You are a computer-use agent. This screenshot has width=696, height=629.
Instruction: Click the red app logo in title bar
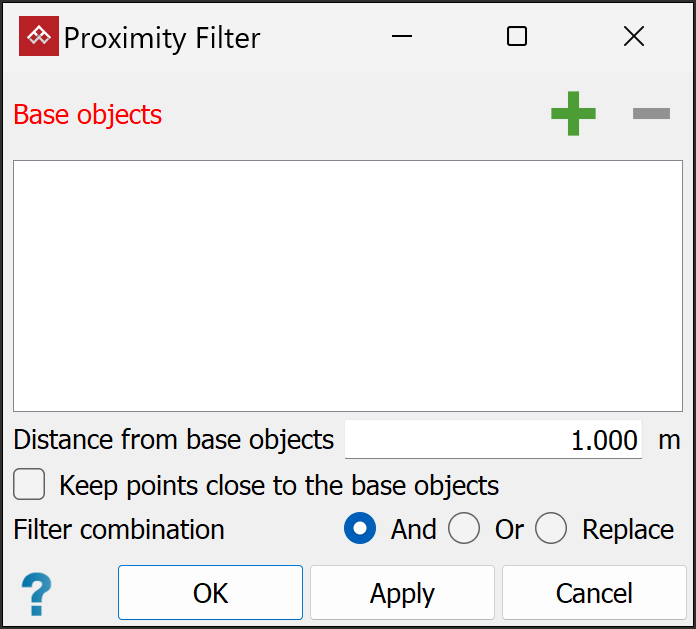39,37
